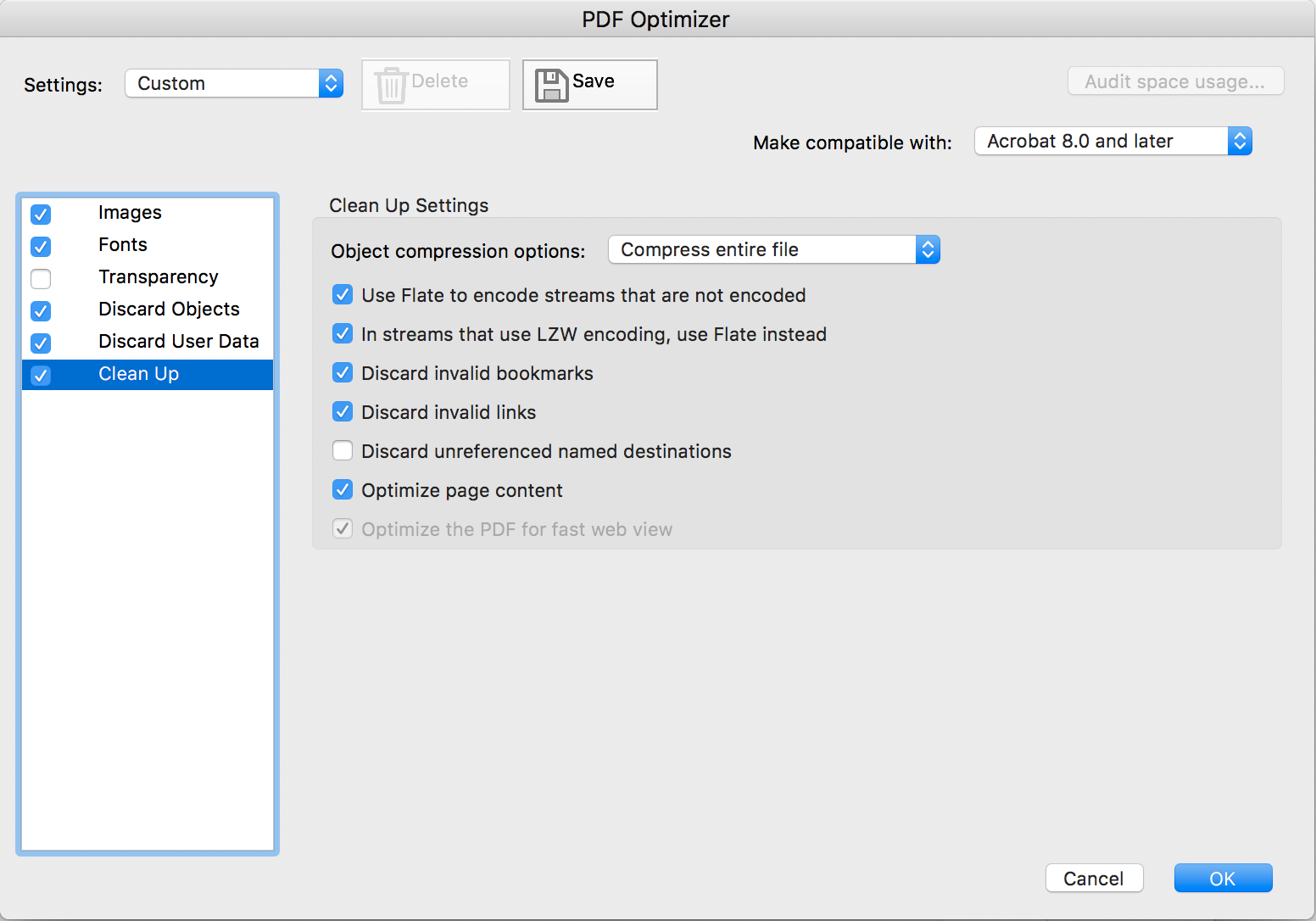Click the Cancel button

1094,879
